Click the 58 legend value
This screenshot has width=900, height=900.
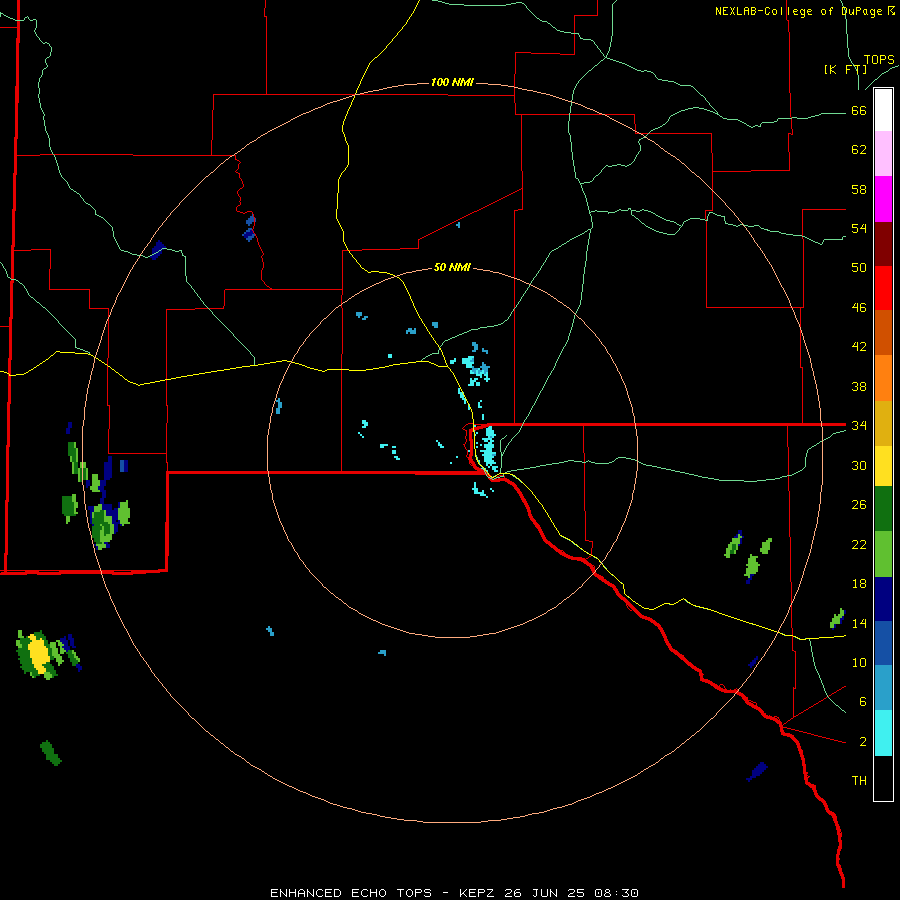[859, 189]
